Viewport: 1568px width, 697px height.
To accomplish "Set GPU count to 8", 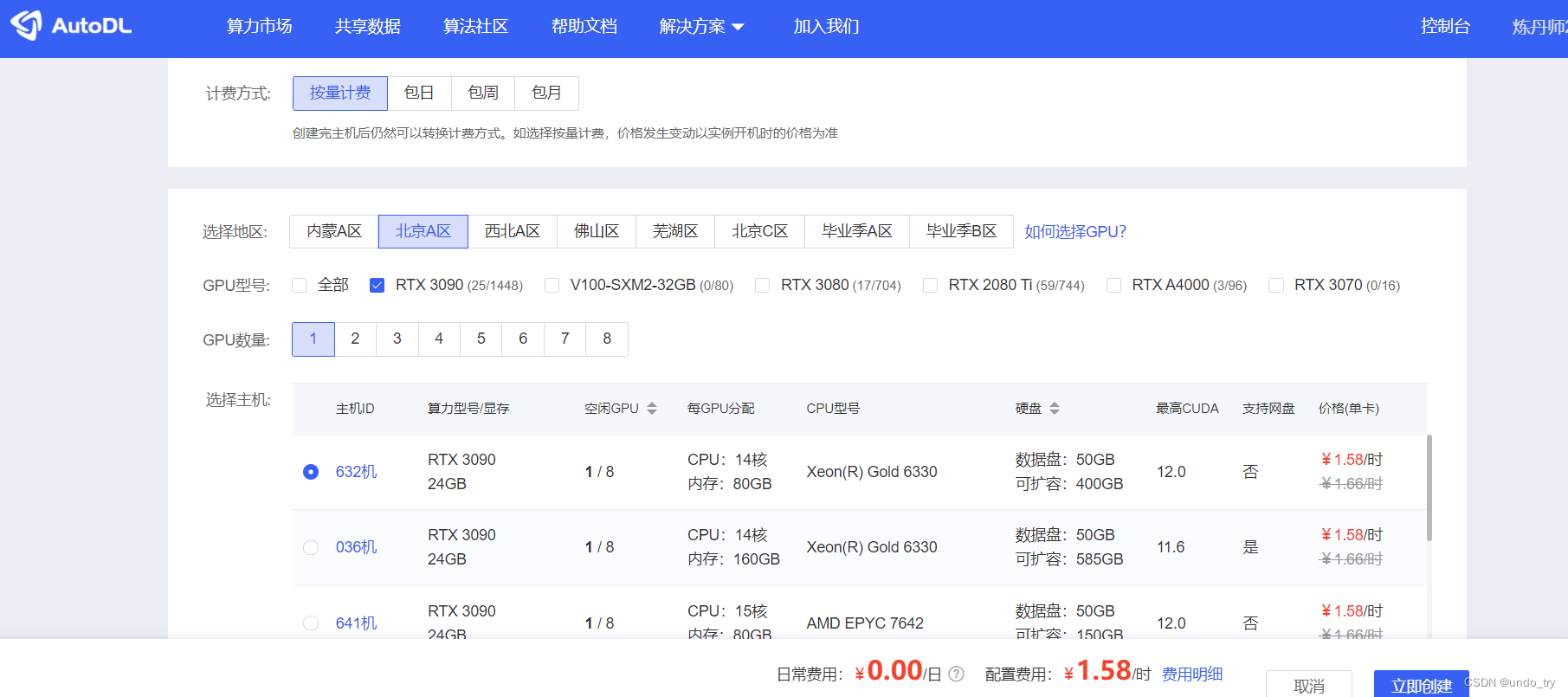I will coord(607,339).
